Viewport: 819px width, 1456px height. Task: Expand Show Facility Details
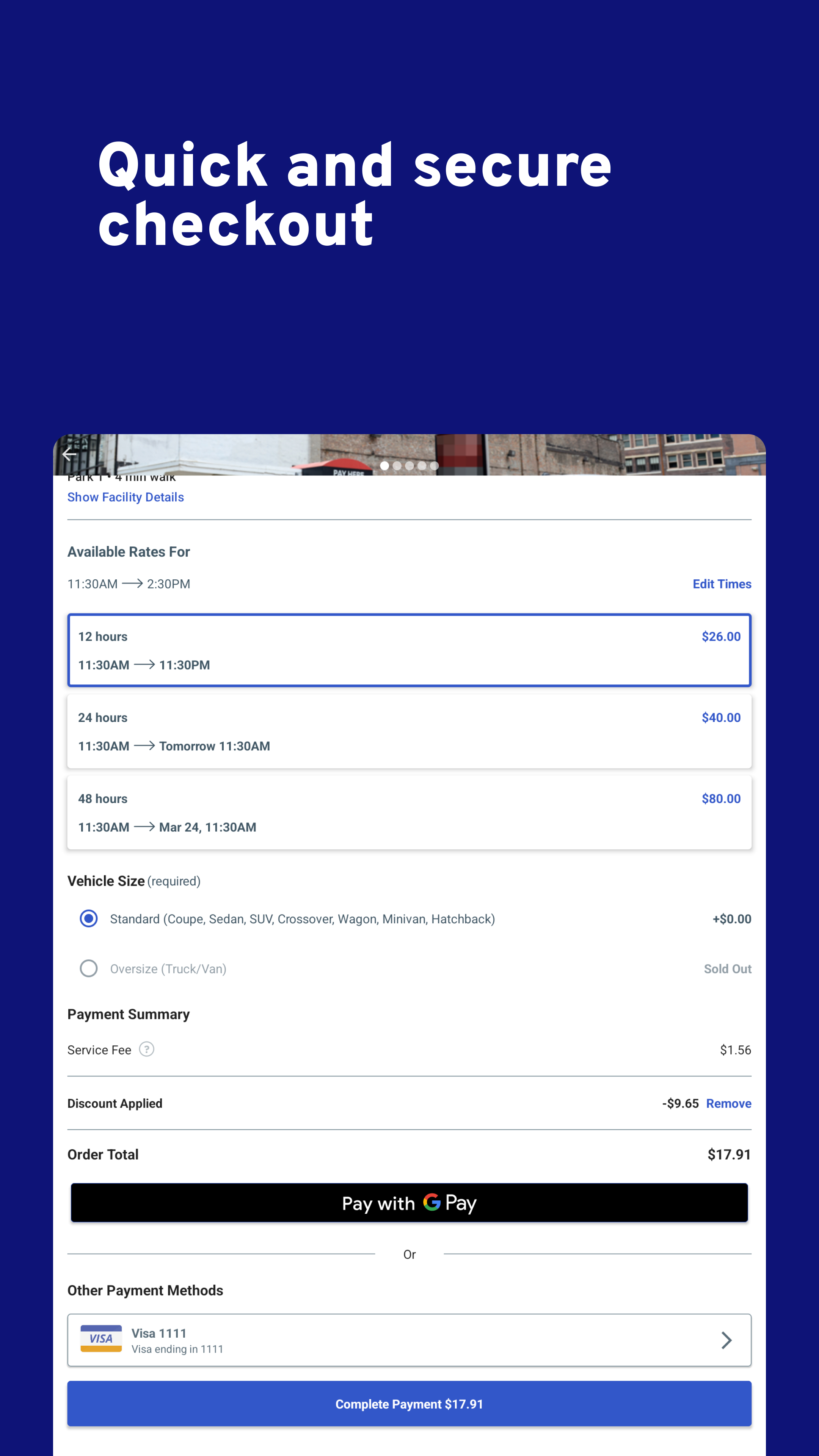coord(126,497)
